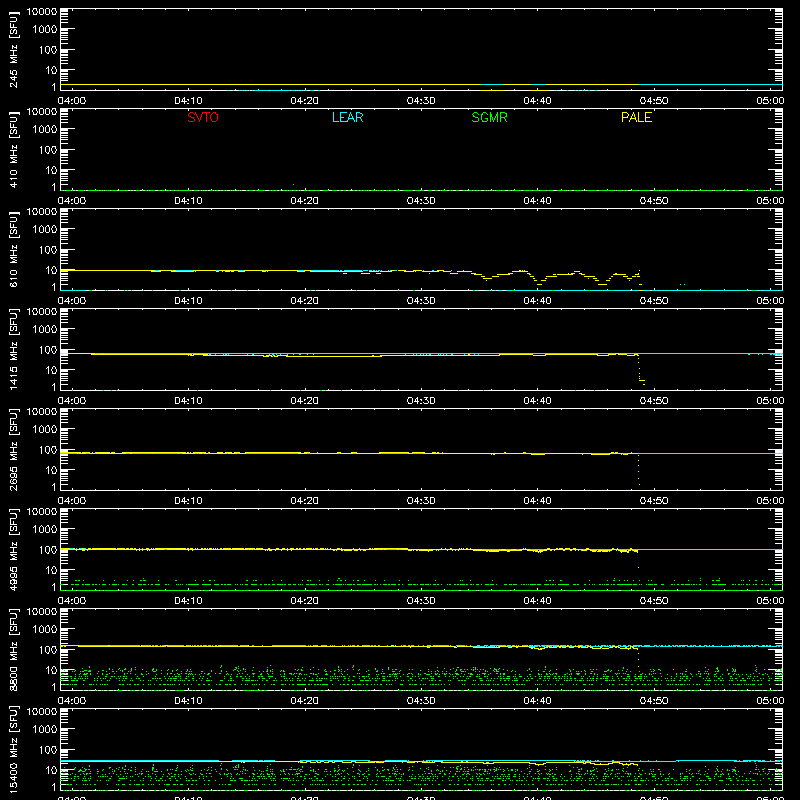Click the 10000 y-axis value on the 245 MHz panel
Viewport: 800px width, 800px height.
tap(42, 12)
